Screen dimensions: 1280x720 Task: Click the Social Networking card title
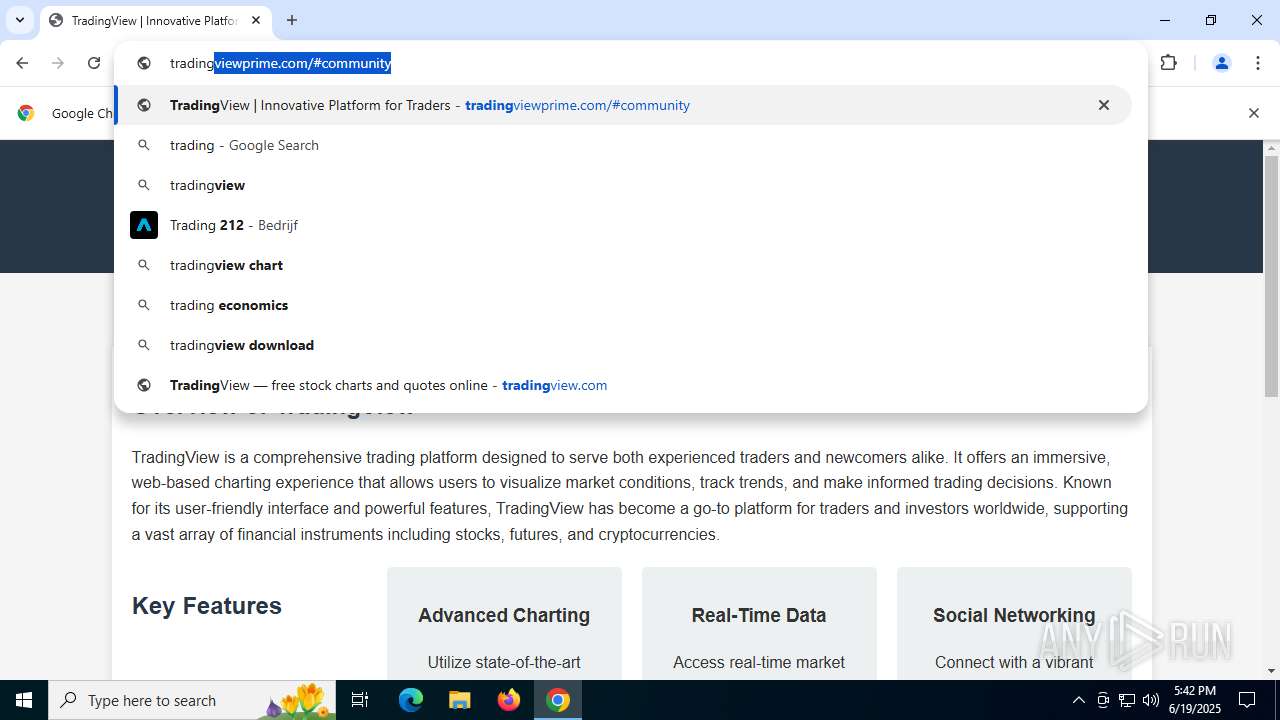pyautogui.click(x=1014, y=615)
